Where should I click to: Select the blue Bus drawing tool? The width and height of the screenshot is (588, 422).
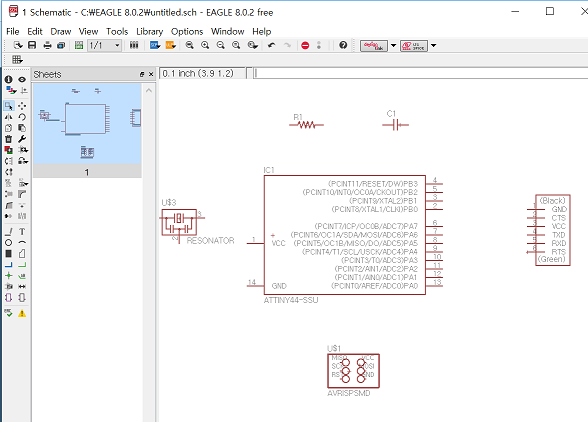pos(9,265)
